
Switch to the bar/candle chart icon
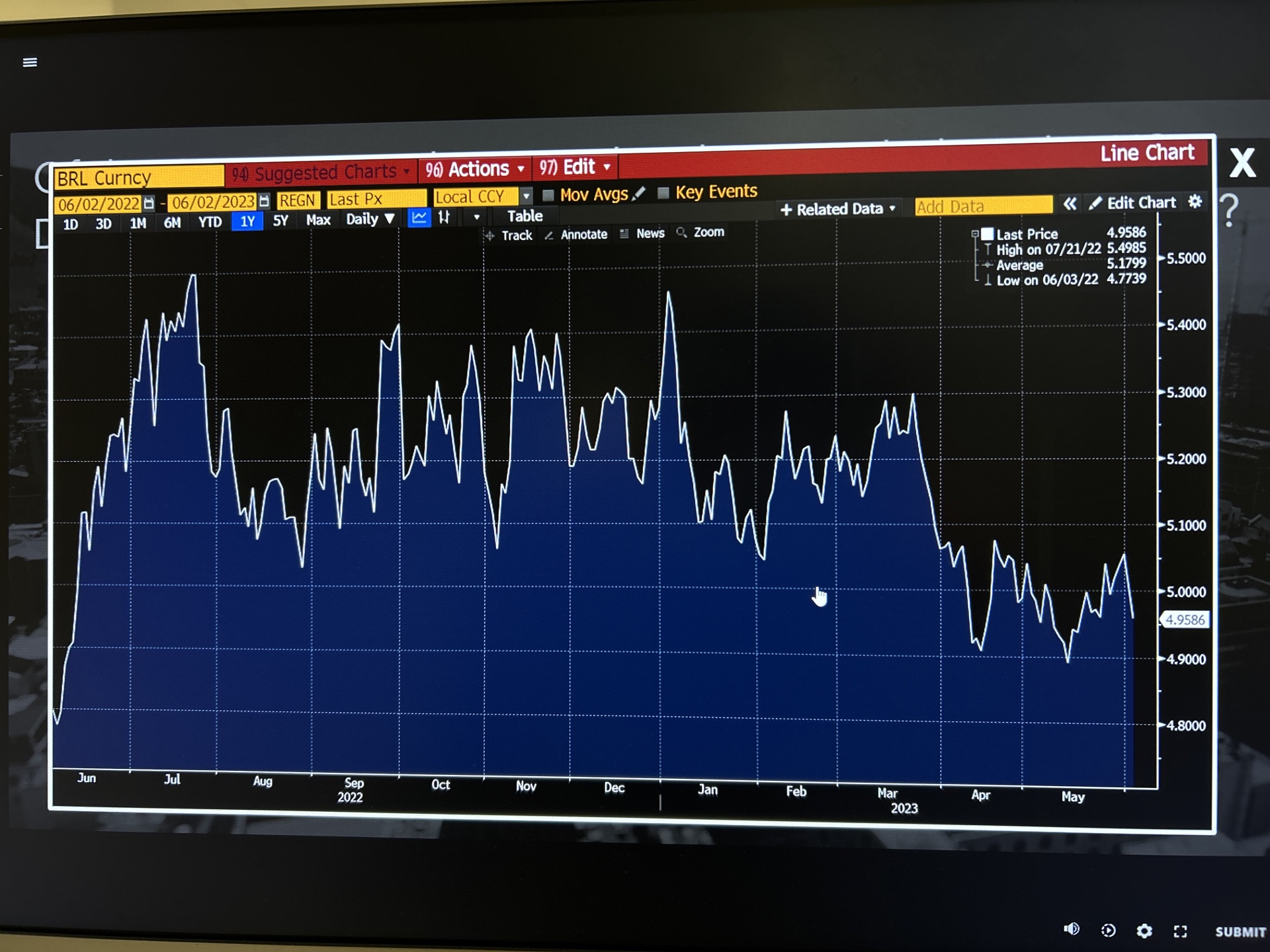(x=444, y=217)
